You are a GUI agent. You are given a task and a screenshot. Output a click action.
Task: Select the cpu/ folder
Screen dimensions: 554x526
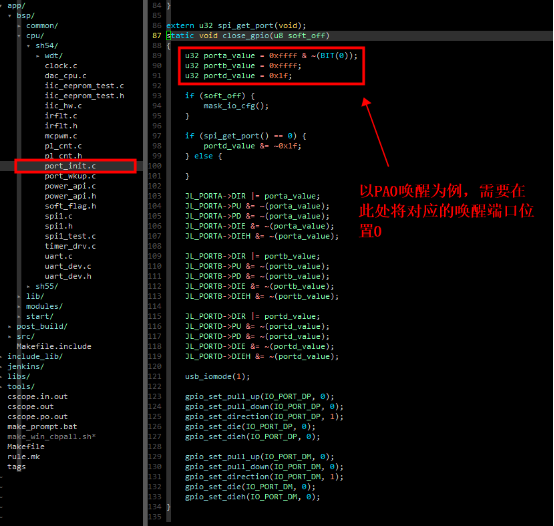coord(35,36)
